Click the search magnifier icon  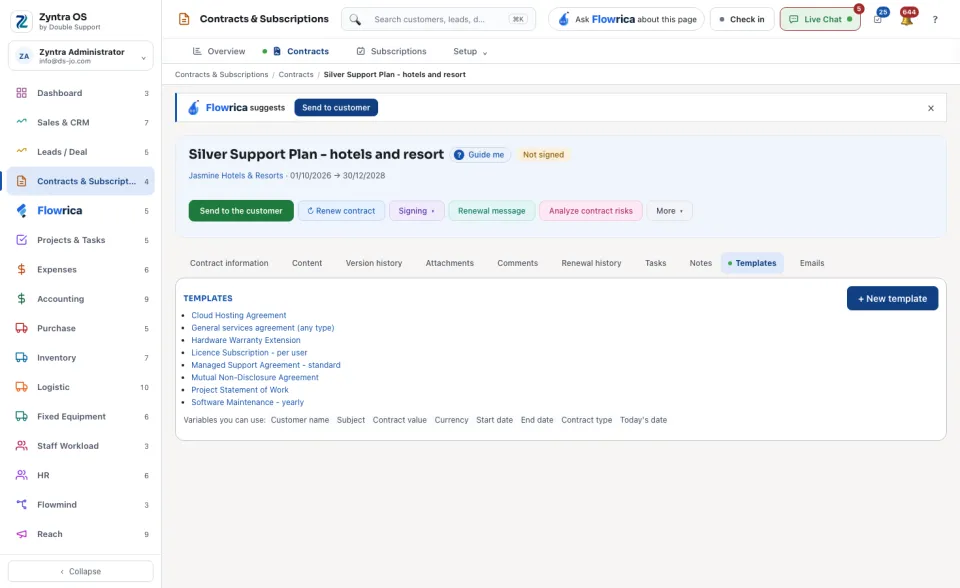355,20
